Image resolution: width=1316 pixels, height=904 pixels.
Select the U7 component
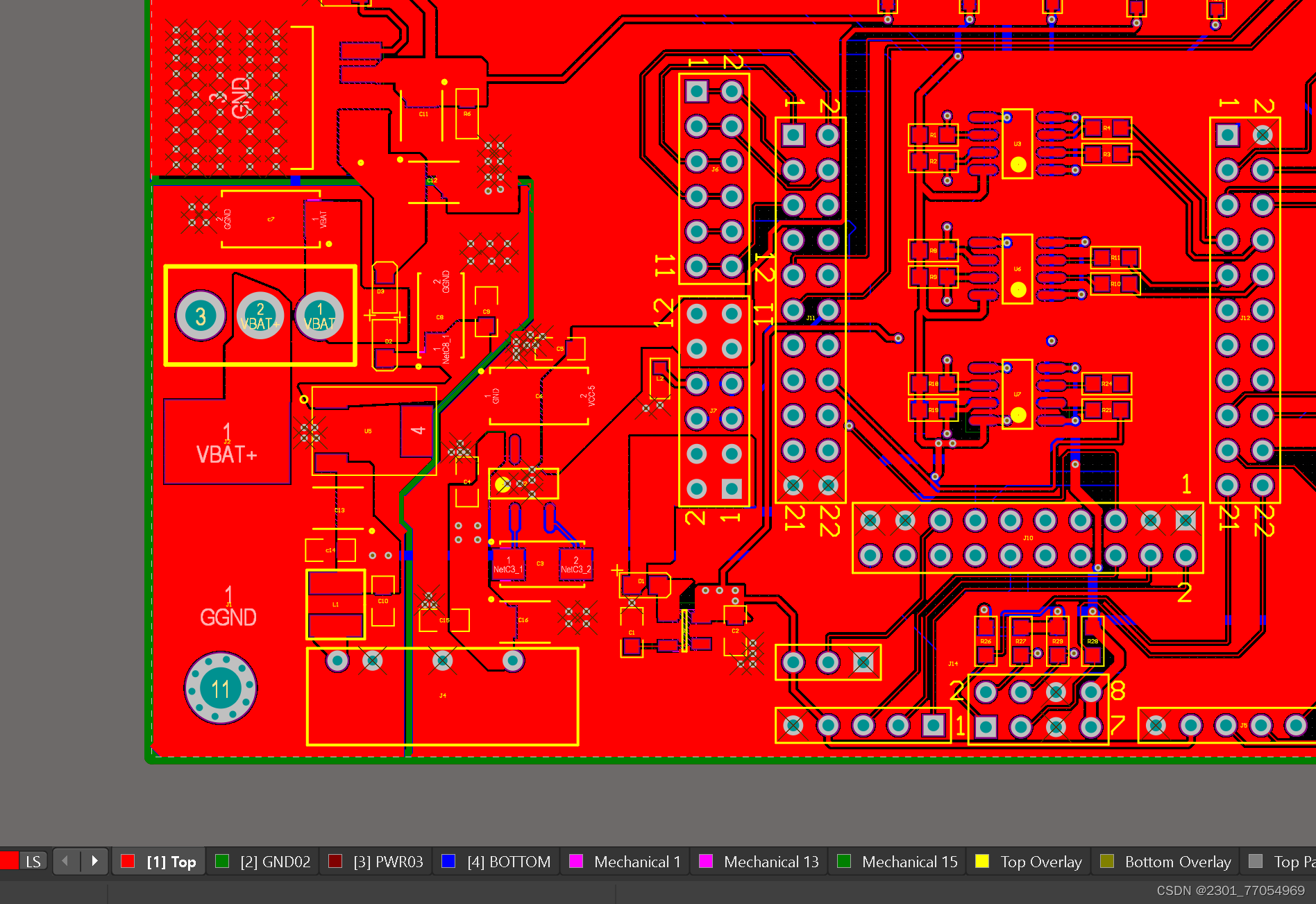(1018, 394)
